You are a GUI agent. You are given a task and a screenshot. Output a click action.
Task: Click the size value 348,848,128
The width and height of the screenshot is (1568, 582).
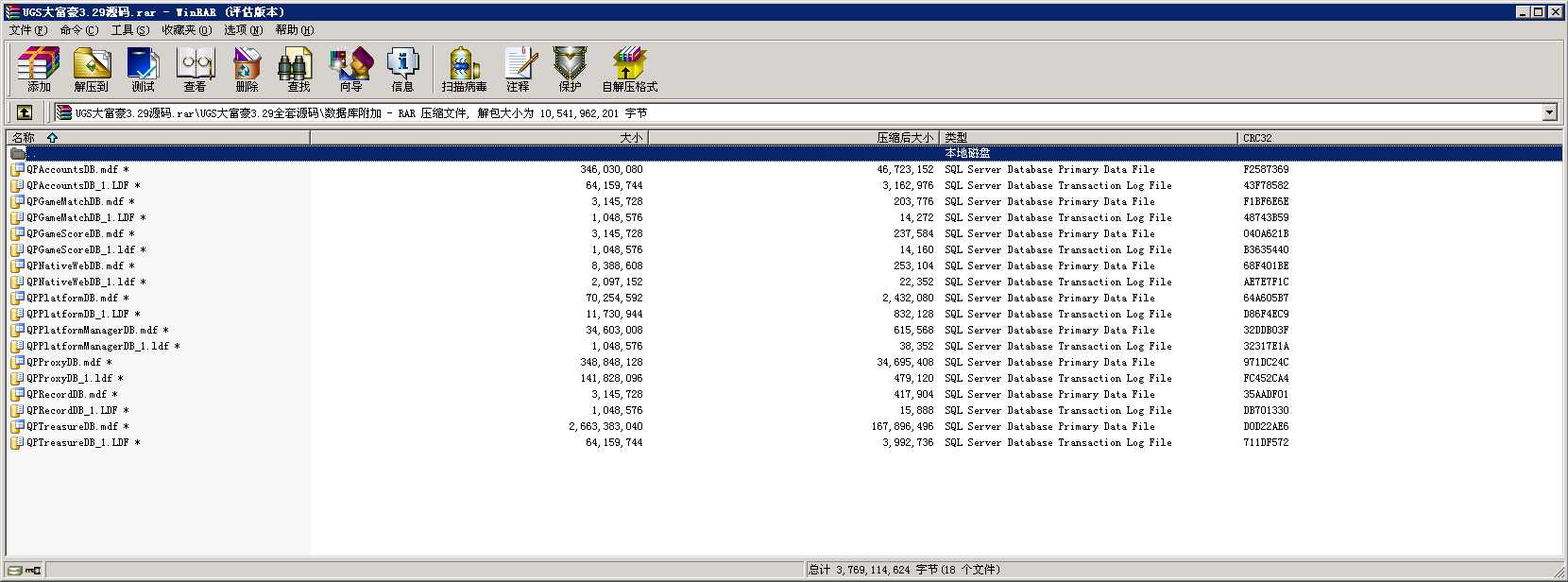(x=611, y=363)
